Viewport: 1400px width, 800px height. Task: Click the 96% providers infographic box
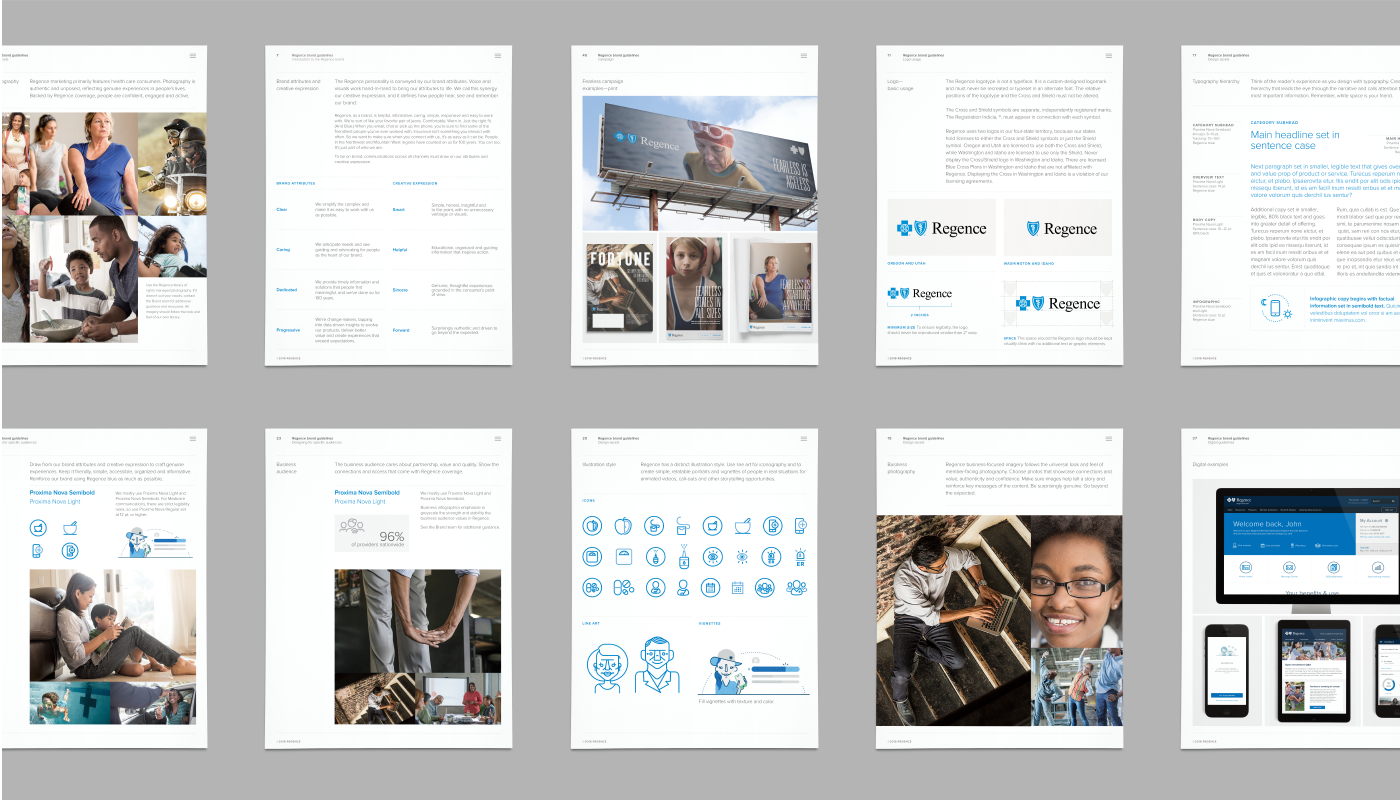pos(372,533)
